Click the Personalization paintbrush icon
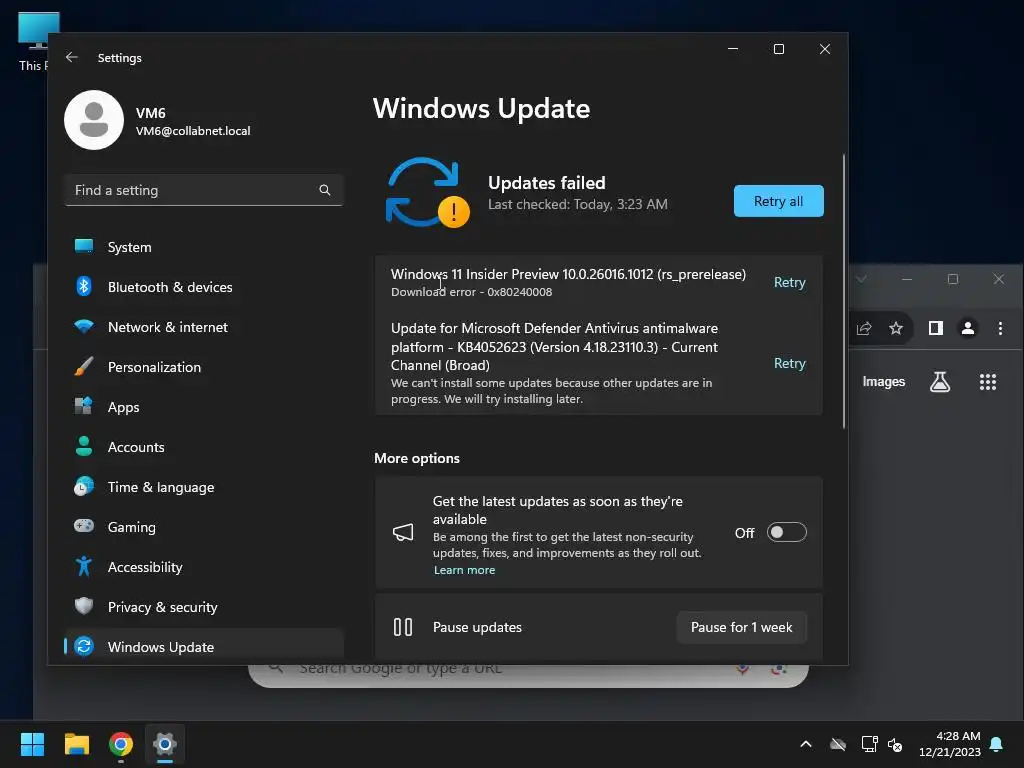The image size is (1024, 768). tap(84, 366)
